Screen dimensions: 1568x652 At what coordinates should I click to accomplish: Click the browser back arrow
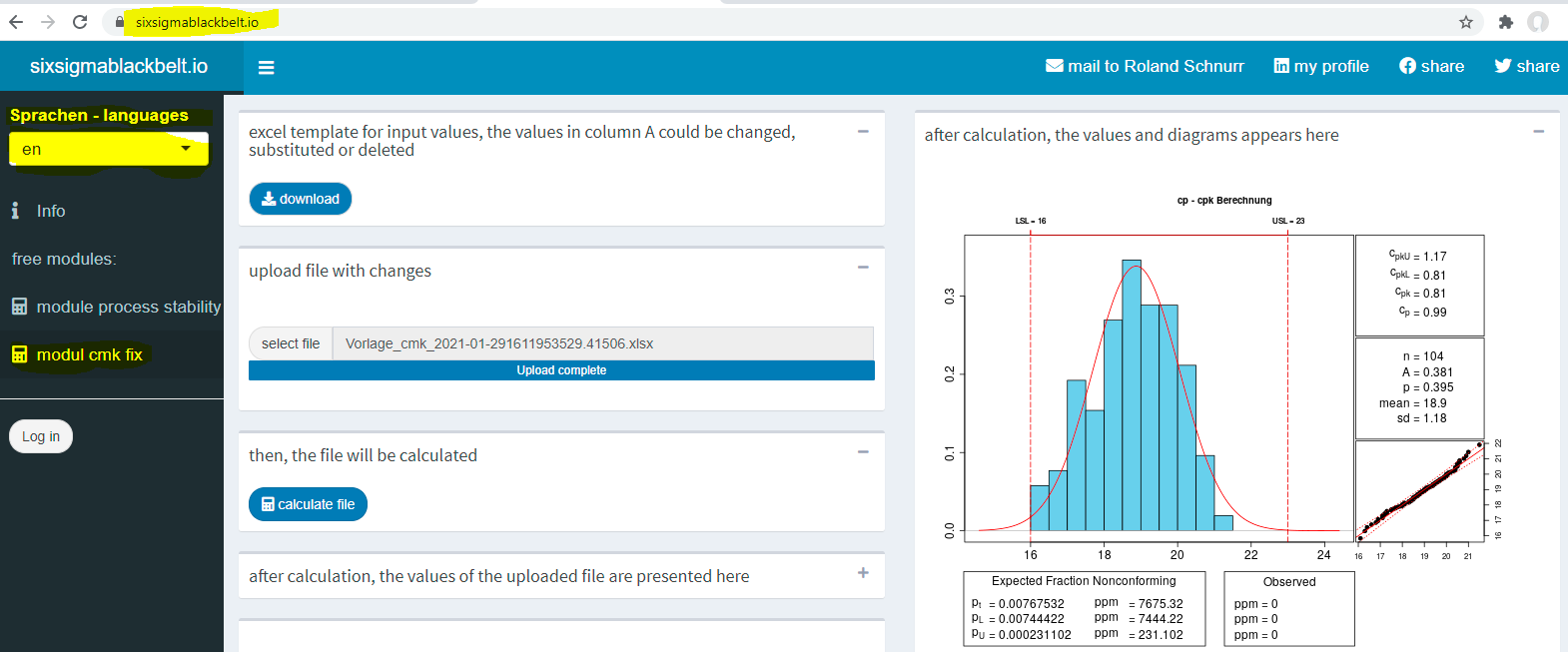click(16, 22)
